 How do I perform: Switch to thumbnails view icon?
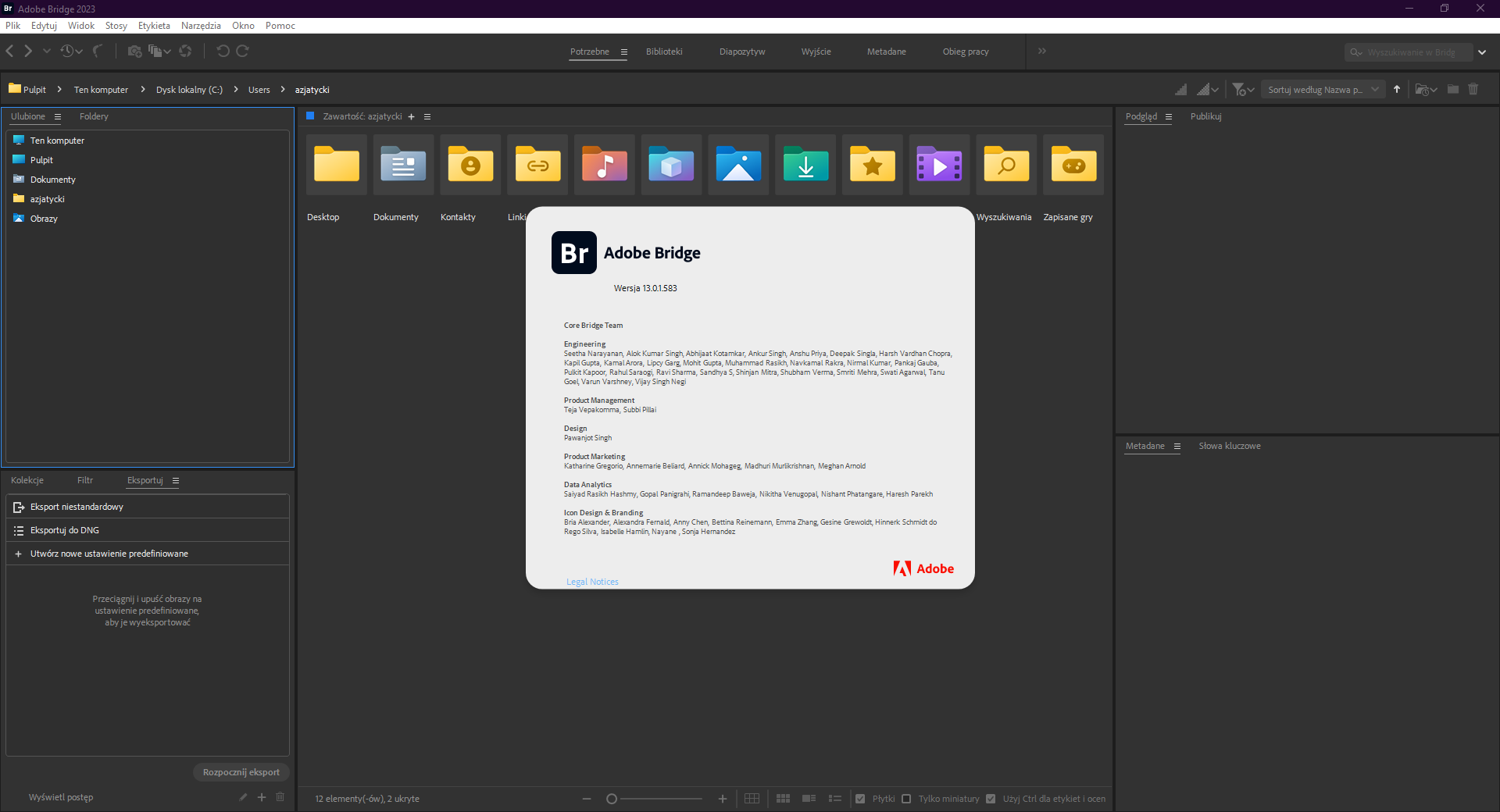point(783,799)
